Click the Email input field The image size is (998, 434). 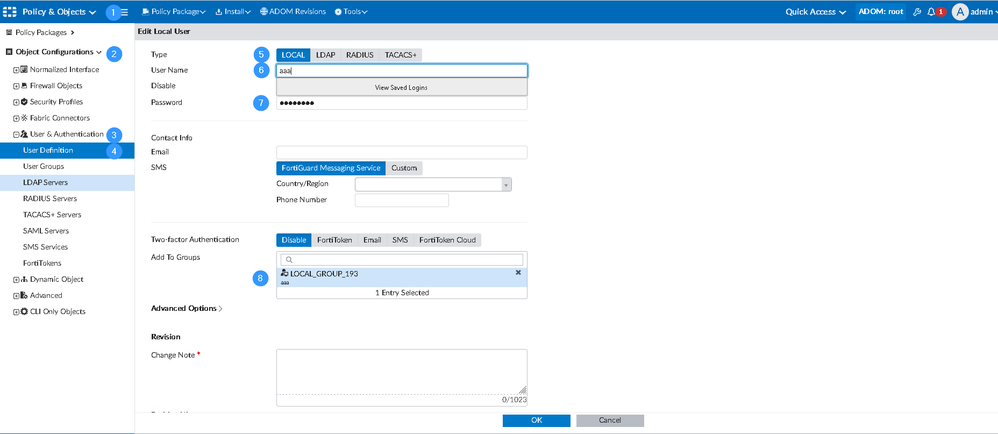(x=402, y=152)
